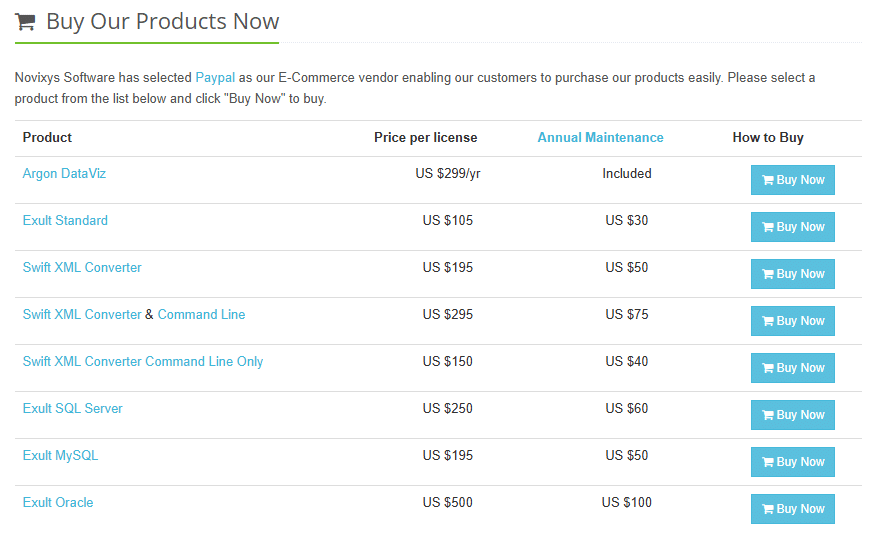Buy the US $195 Swift XML Converter

point(792,274)
